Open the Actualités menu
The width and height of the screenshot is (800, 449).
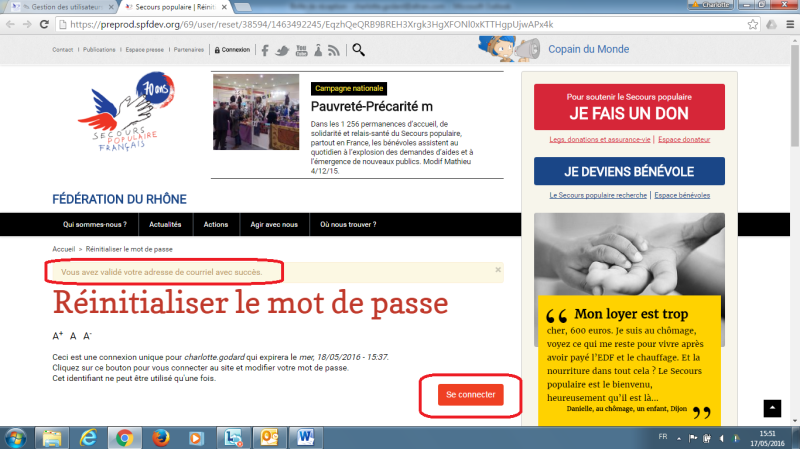(x=165, y=224)
